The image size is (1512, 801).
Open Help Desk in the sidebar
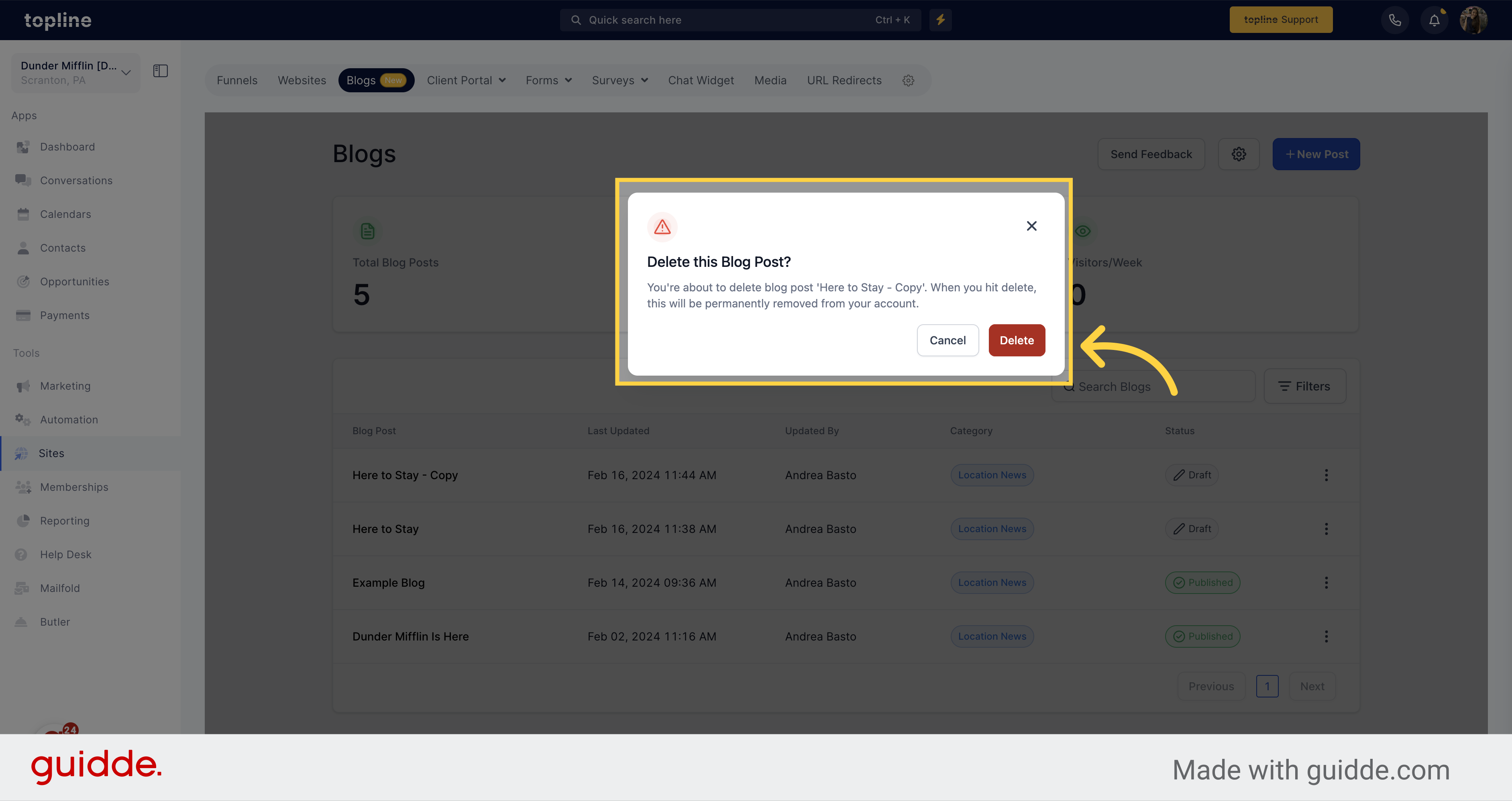[x=65, y=555]
